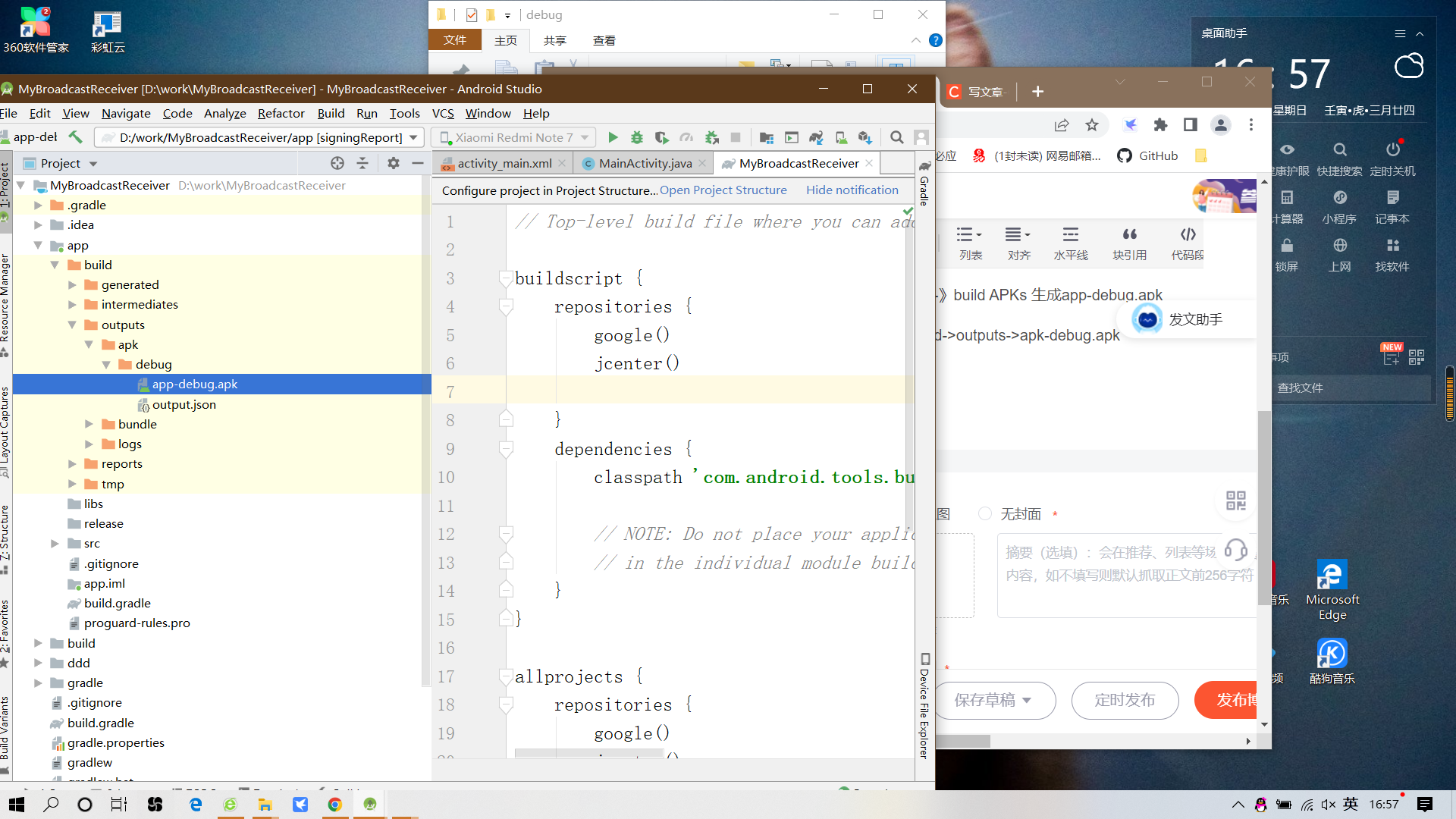
Task: Open the device selector dropdown Xiaomi Redmi Note 7
Action: pyautogui.click(x=513, y=137)
